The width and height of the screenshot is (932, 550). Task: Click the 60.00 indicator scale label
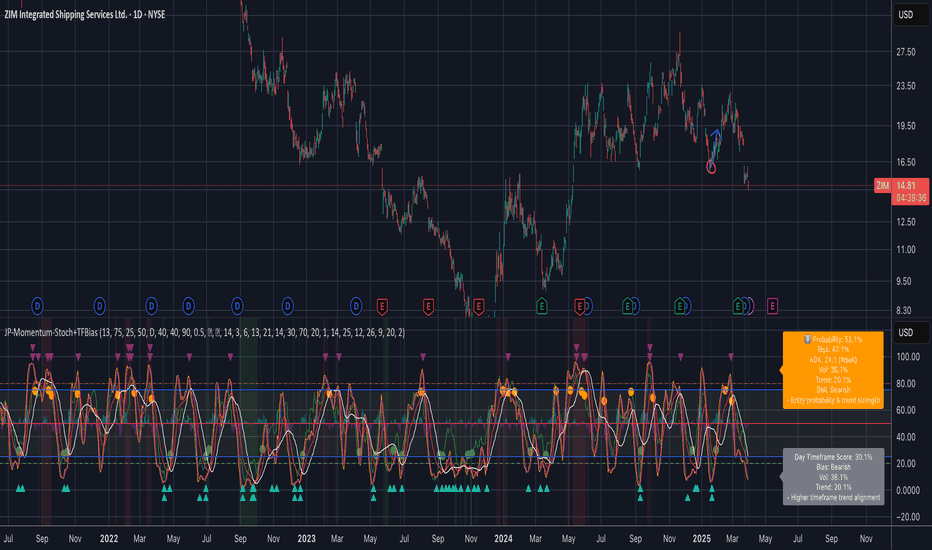pos(906,410)
